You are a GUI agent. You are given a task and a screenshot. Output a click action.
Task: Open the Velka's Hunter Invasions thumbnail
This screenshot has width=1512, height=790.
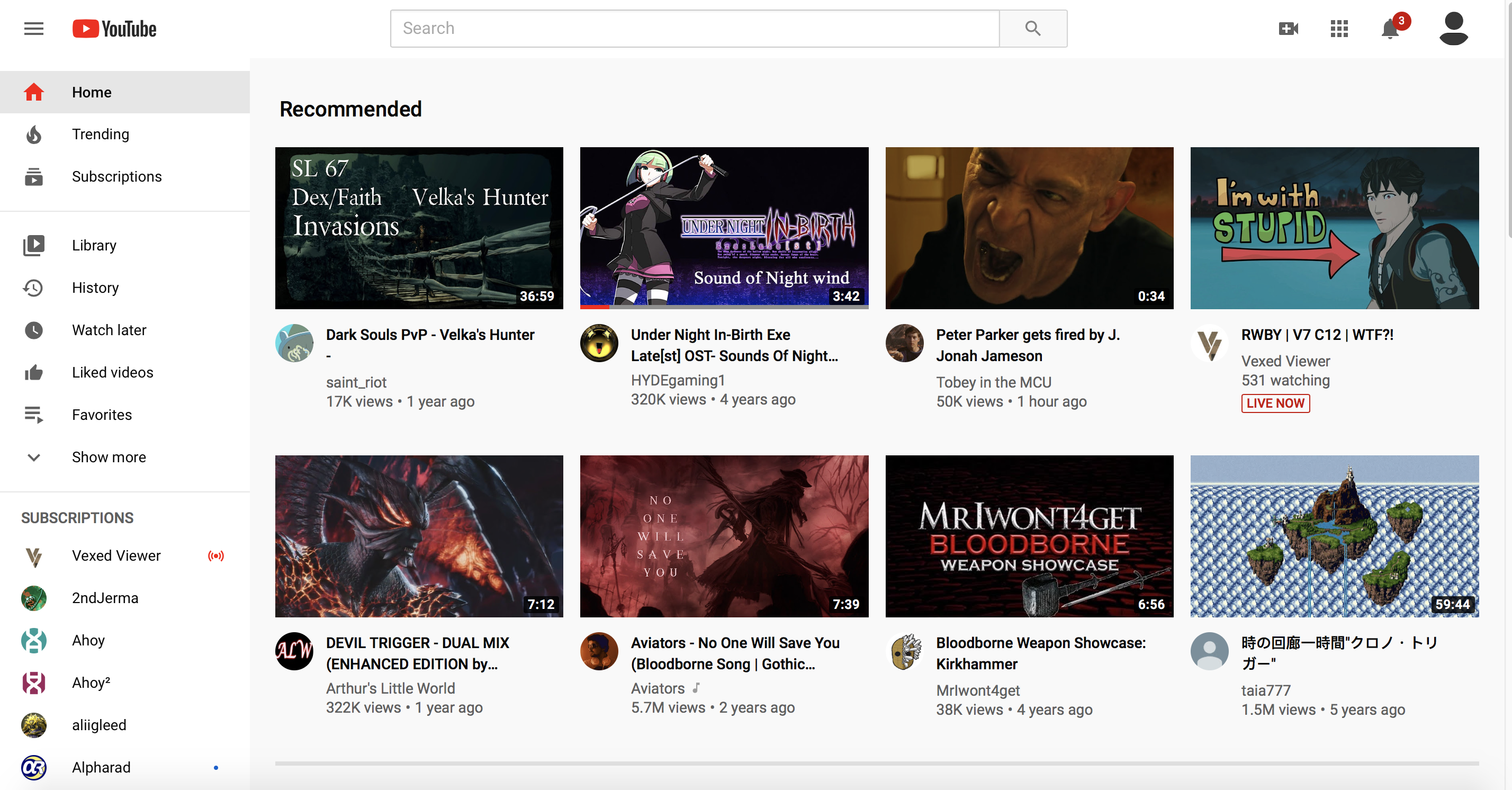419,228
